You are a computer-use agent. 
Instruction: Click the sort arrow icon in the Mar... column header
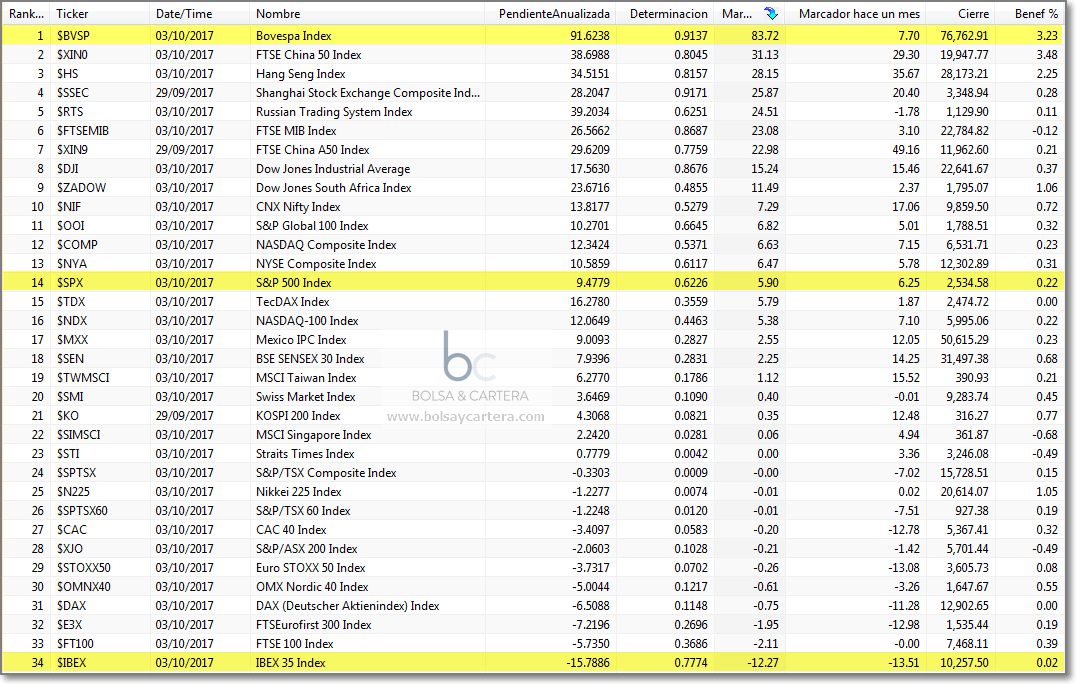[x=771, y=13]
